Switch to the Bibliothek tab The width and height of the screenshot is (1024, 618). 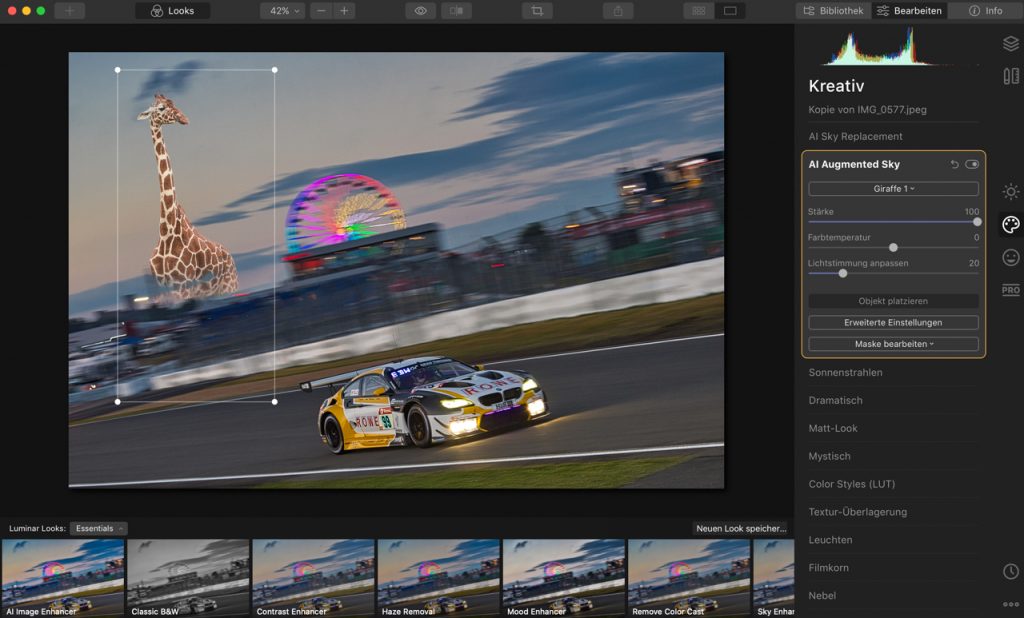point(832,11)
